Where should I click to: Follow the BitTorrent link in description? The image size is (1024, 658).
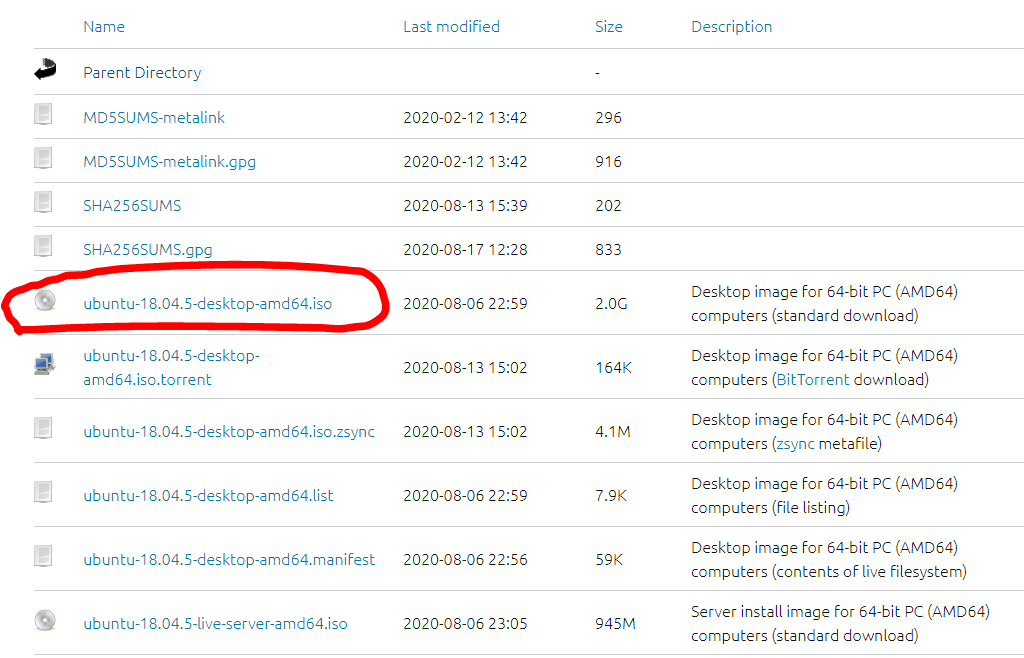[x=813, y=380]
